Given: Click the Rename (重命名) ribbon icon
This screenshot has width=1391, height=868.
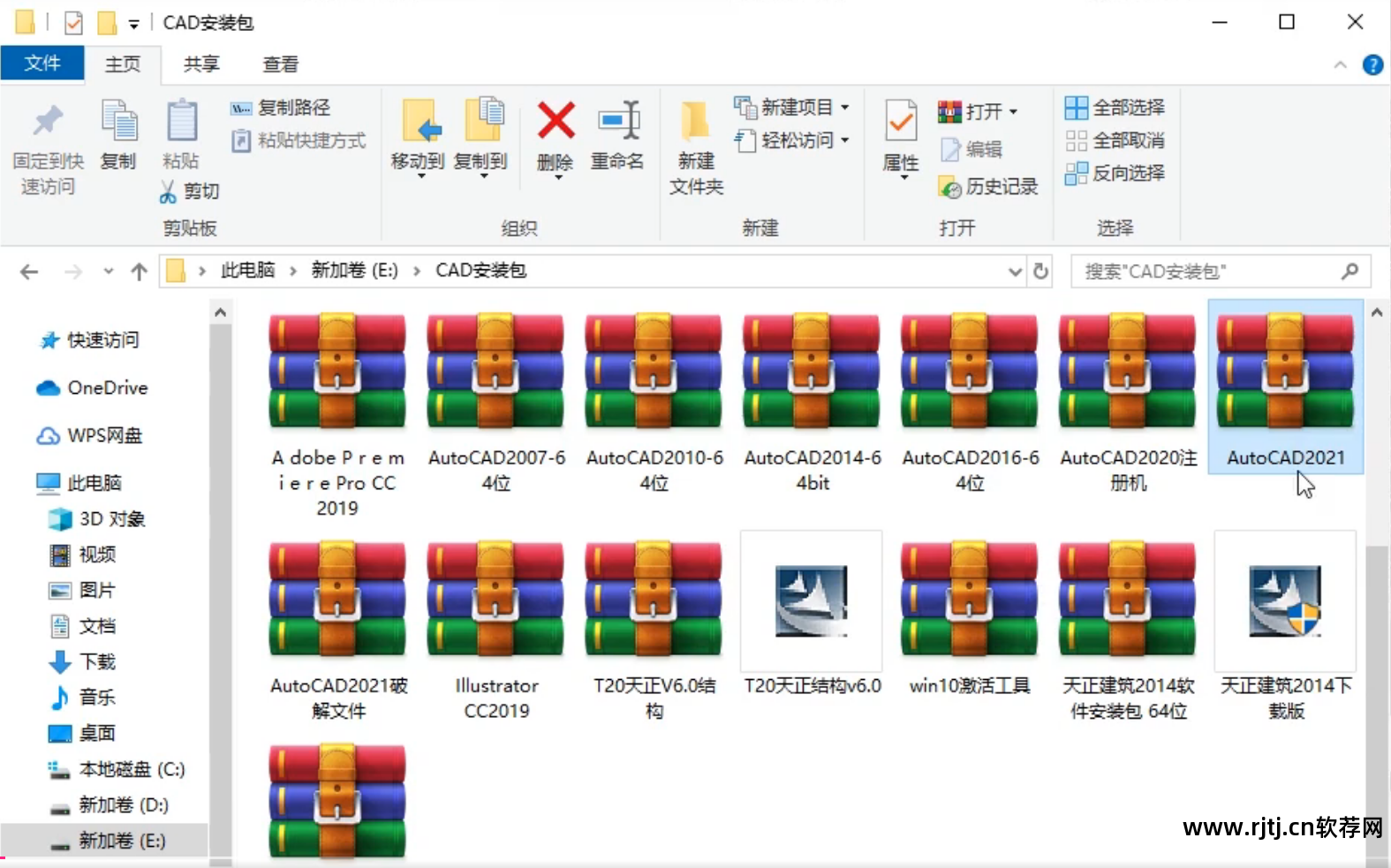Looking at the screenshot, I should pyautogui.click(x=617, y=122).
